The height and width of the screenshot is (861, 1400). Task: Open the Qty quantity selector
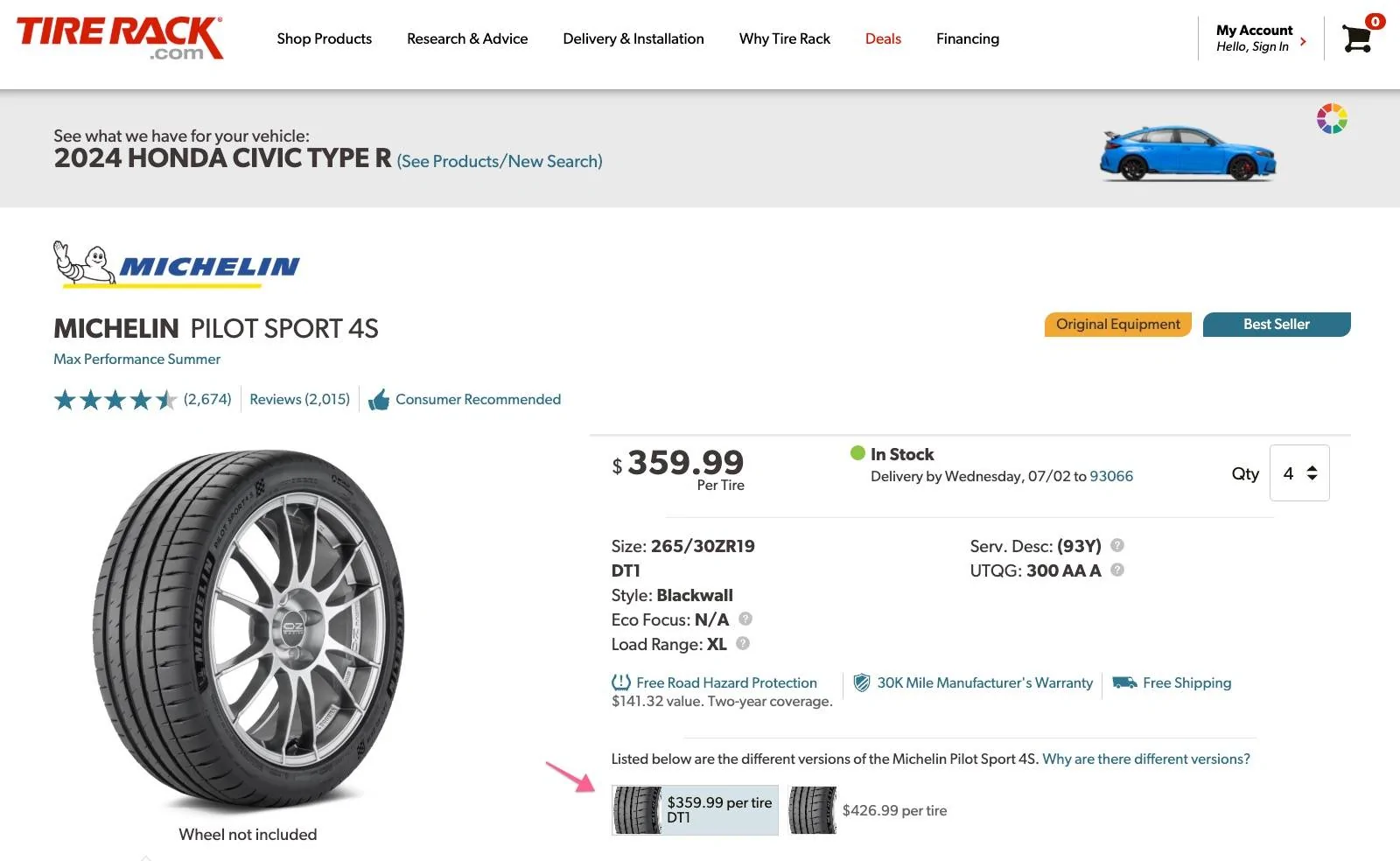pos(1299,473)
